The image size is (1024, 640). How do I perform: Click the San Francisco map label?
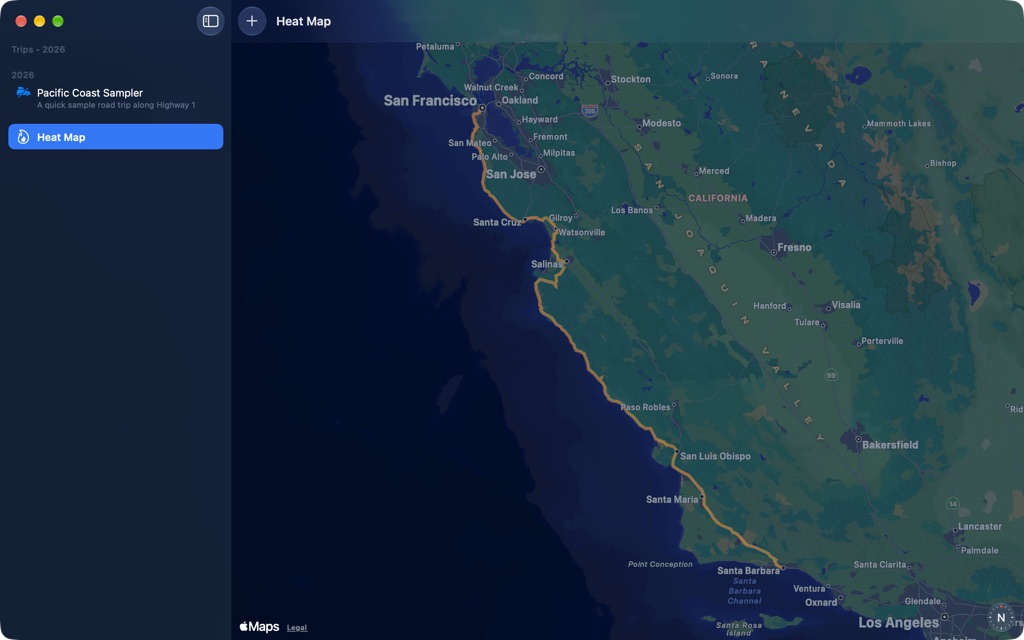click(430, 101)
